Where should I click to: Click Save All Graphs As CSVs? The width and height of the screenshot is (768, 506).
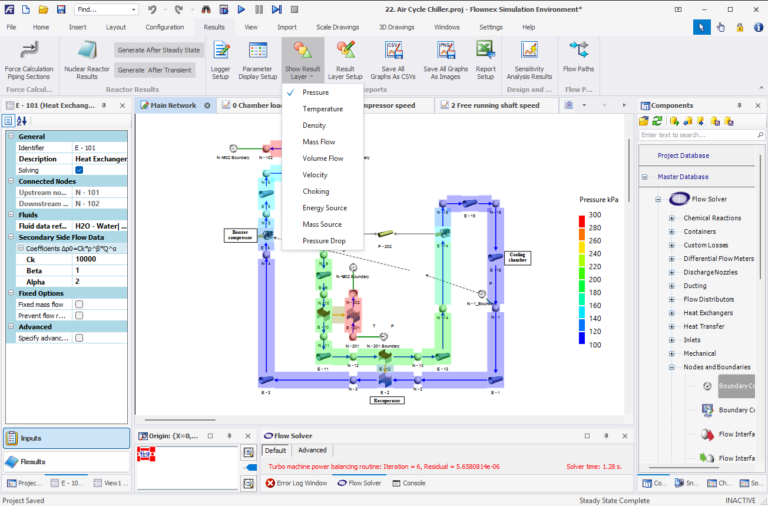[393, 61]
